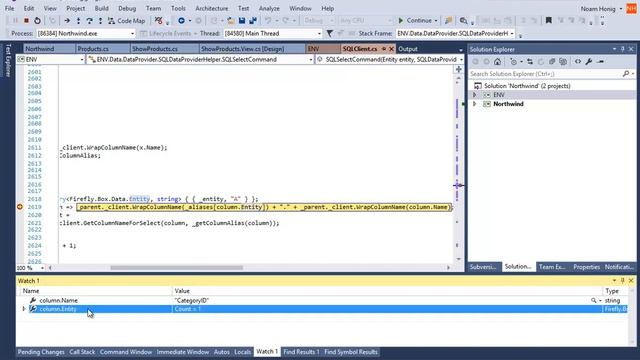Viewport: 640px width, 360px height.
Task: Expand the Northwind project node
Action: pyautogui.click(x=474, y=104)
